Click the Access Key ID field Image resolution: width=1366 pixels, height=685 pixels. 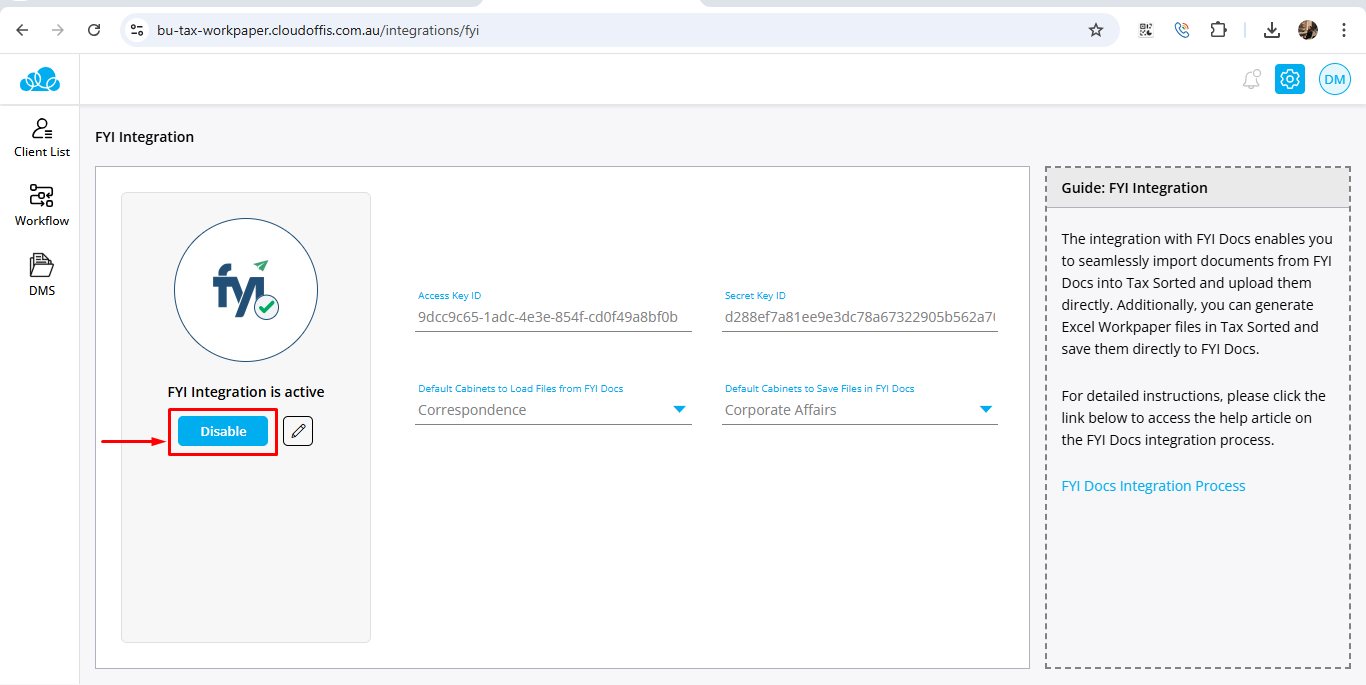(x=553, y=317)
